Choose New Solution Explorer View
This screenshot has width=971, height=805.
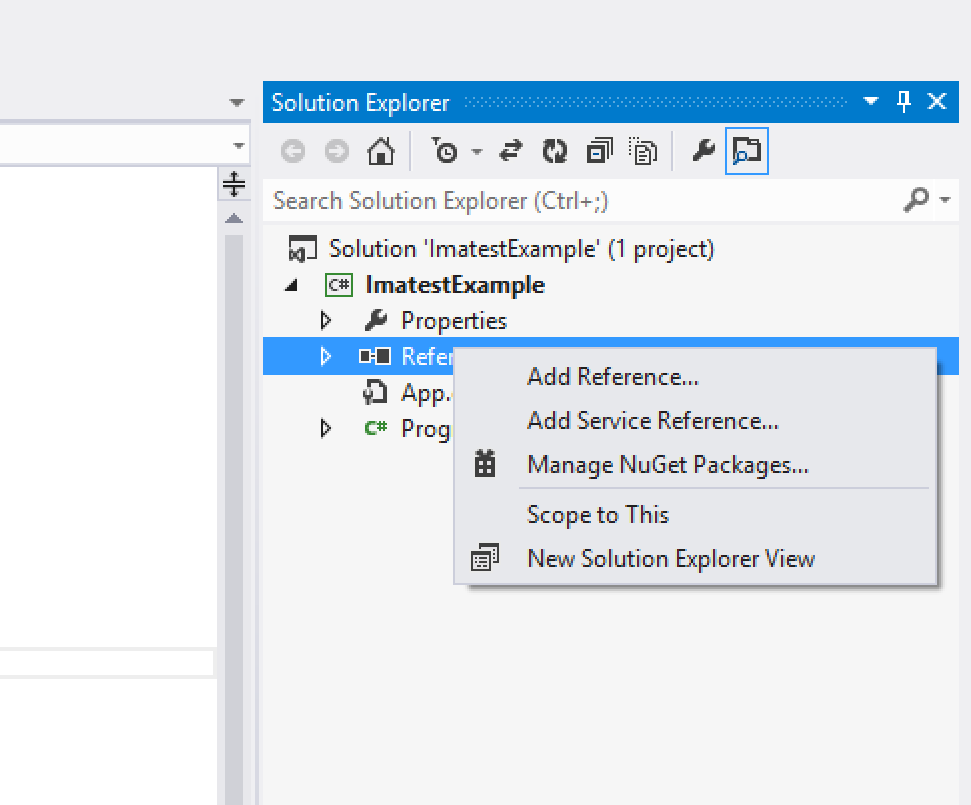click(671, 559)
